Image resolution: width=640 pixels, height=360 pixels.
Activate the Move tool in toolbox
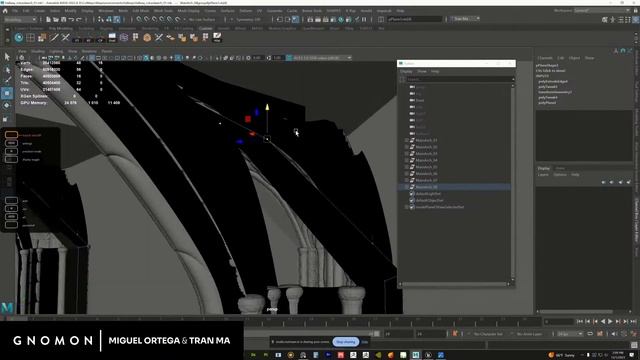[7, 93]
